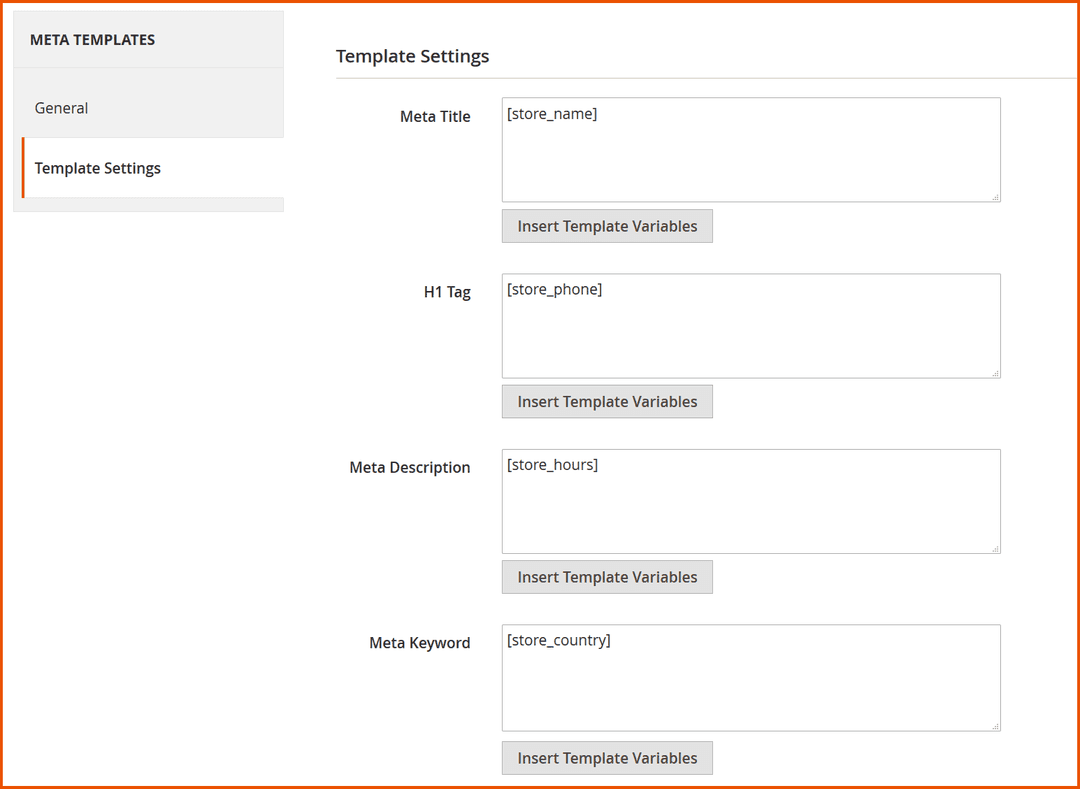Insert Template Variables for Meta Description
This screenshot has width=1080, height=789.
607,577
